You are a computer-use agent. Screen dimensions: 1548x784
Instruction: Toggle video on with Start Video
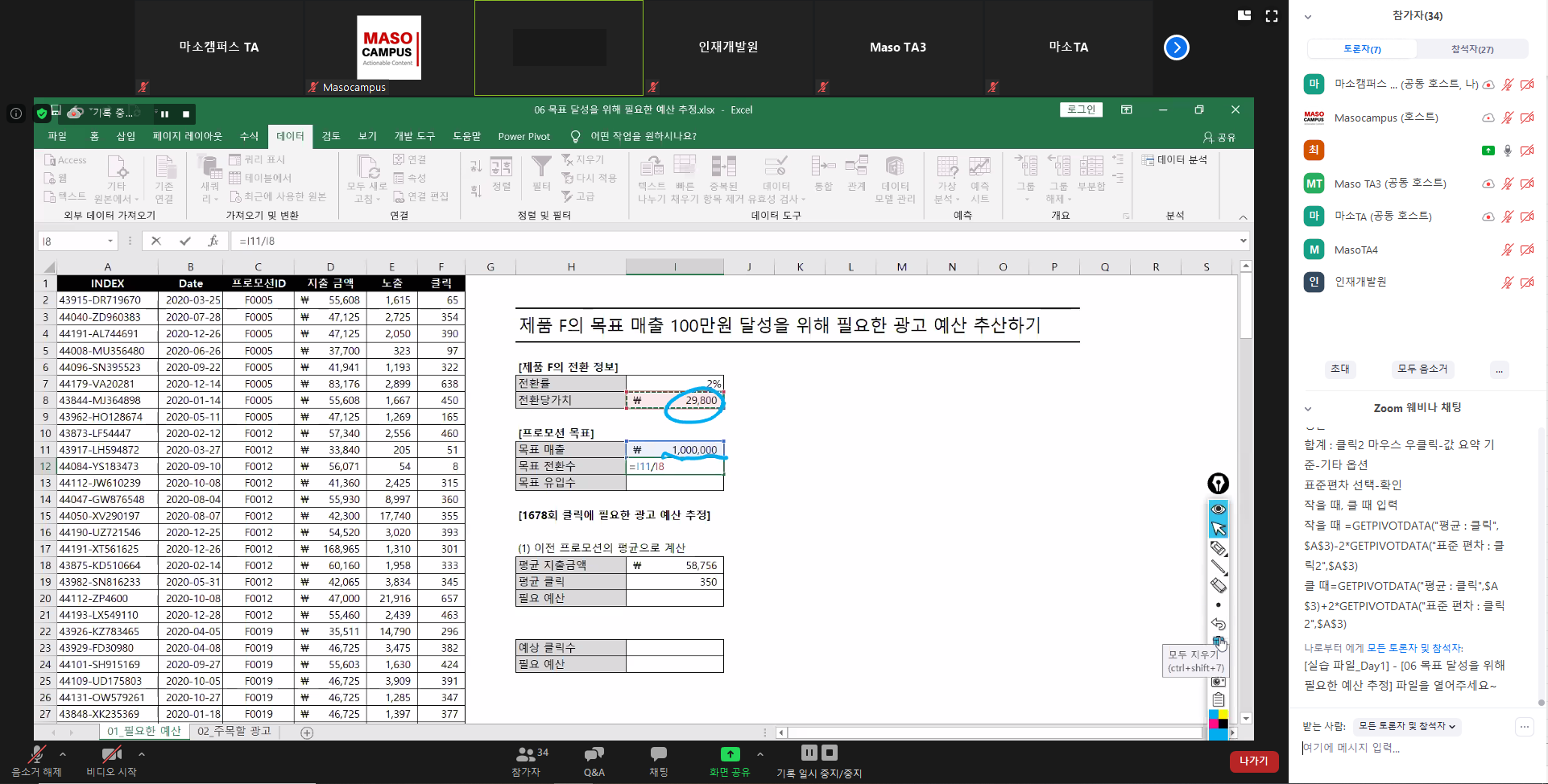click(111, 759)
